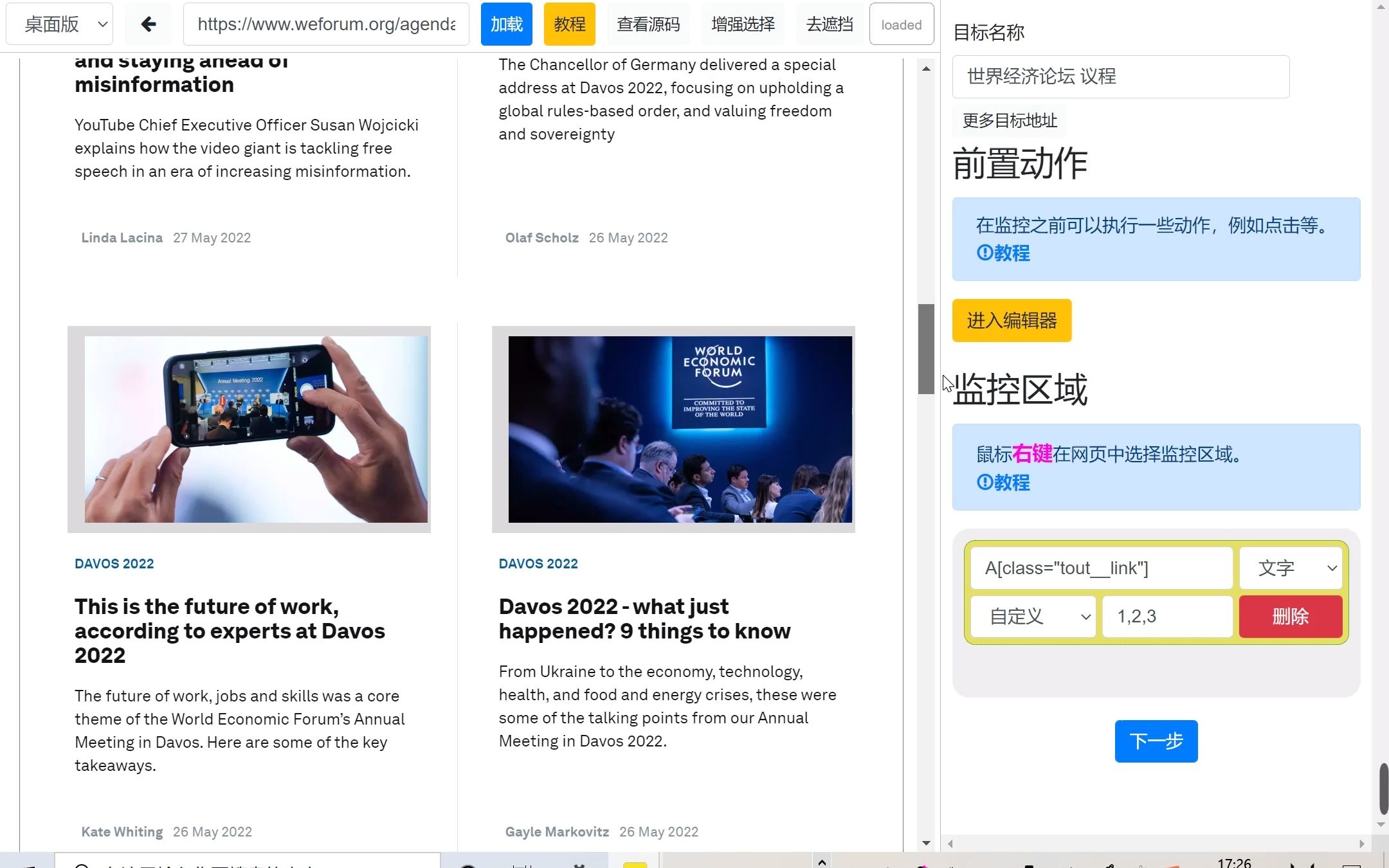Click right panel horizontal scroll left arrow
The width and height of the screenshot is (1389, 868).
pyautogui.click(x=950, y=844)
